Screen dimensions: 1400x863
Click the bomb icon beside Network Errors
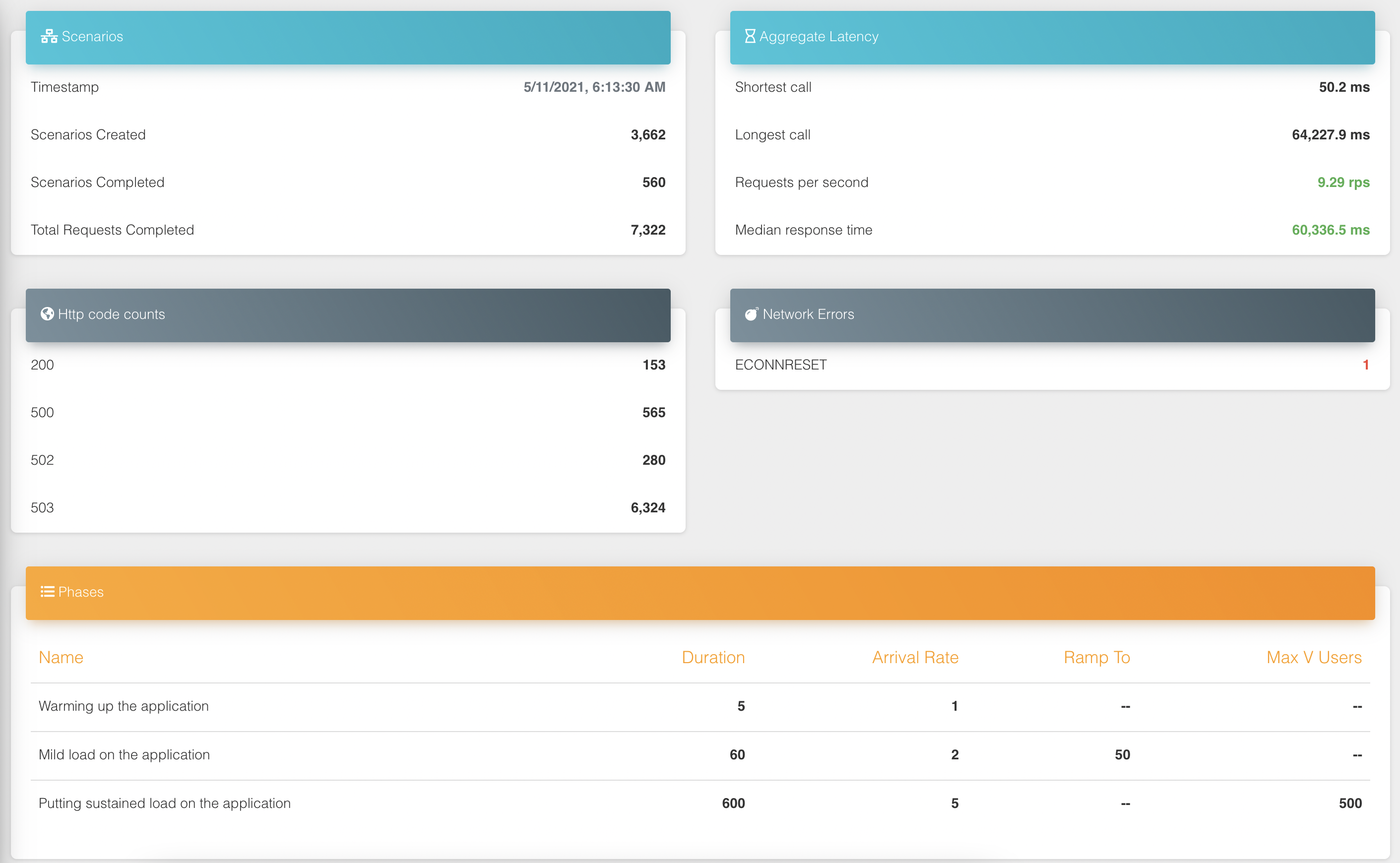751,314
